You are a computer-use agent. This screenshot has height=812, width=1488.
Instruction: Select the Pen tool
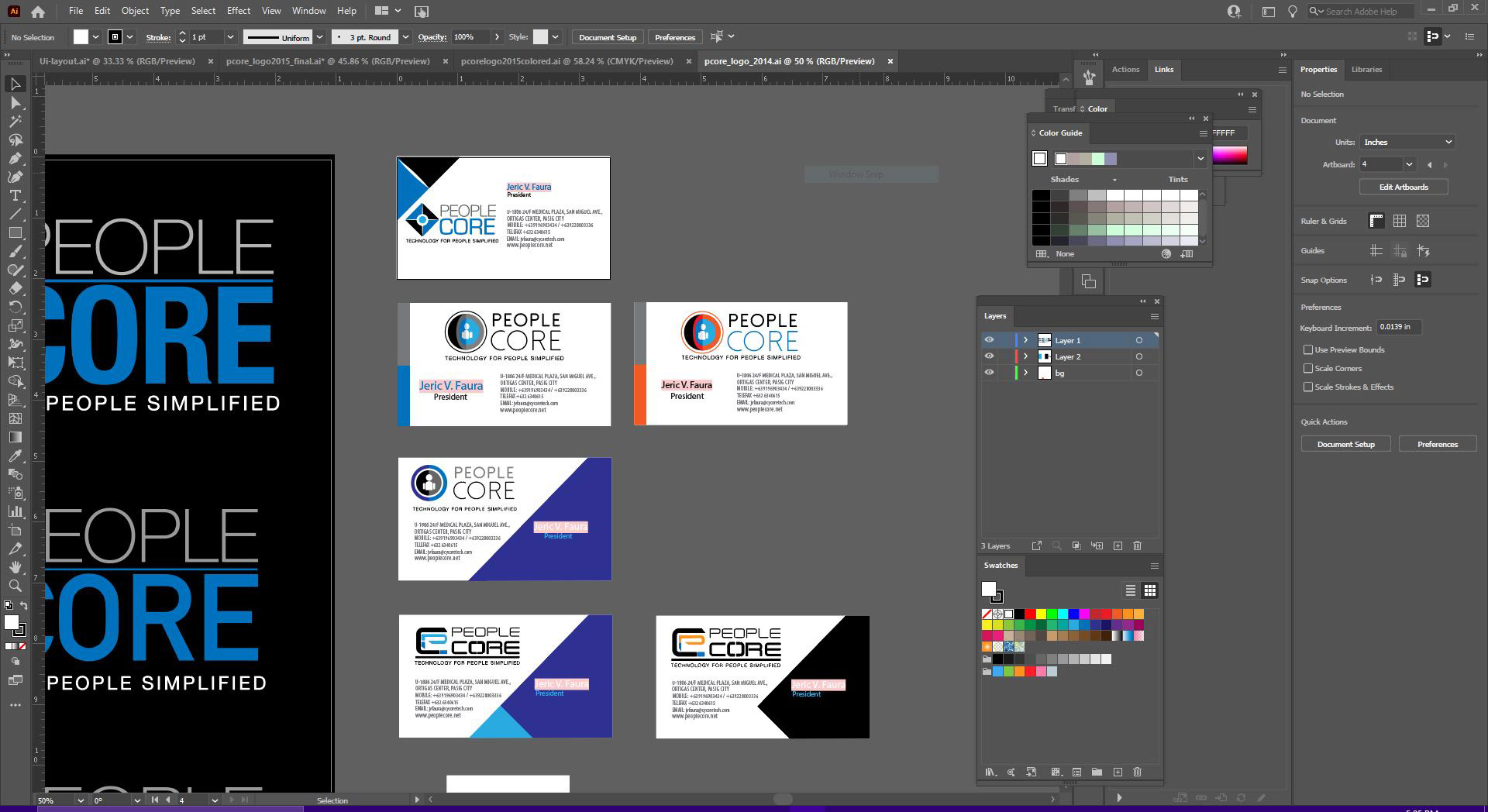point(15,158)
